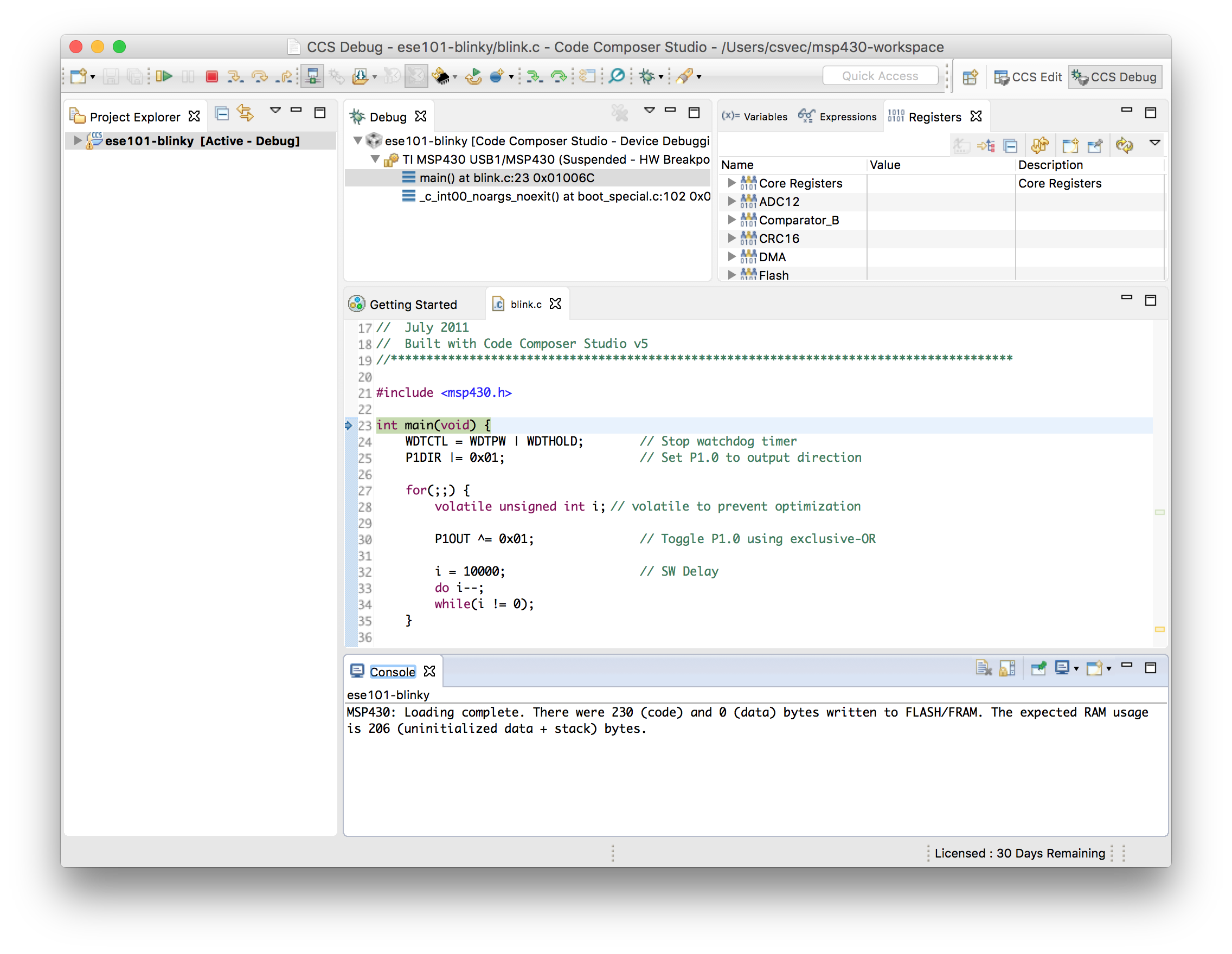Open the Open Console dropdown arrow
This screenshot has width=1232, height=954.
[x=1108, y=669]
